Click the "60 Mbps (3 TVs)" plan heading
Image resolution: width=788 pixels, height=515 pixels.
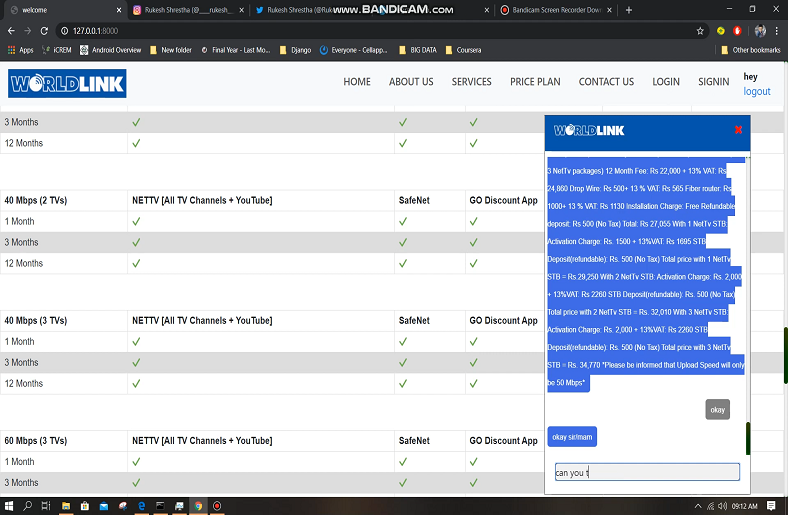36,441
